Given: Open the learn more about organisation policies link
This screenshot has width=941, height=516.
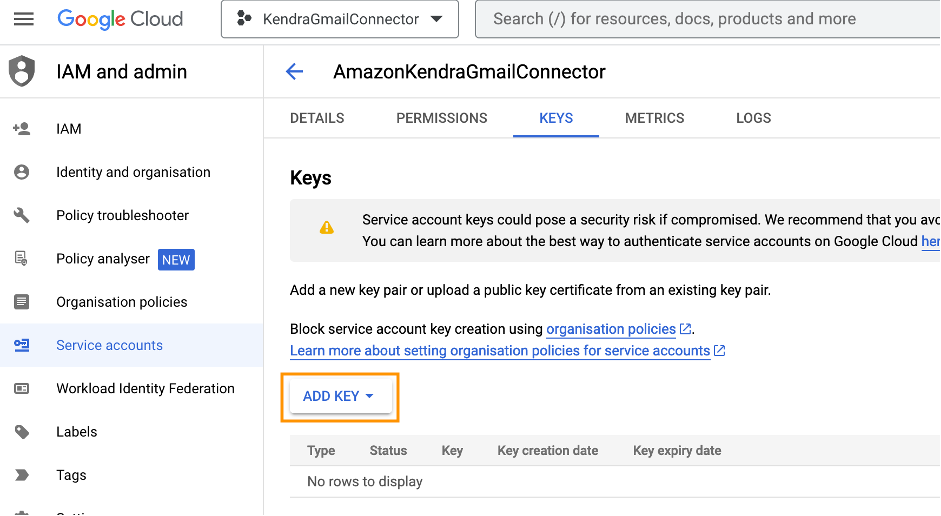Looking at the screenshot, I should click(500, 351).
